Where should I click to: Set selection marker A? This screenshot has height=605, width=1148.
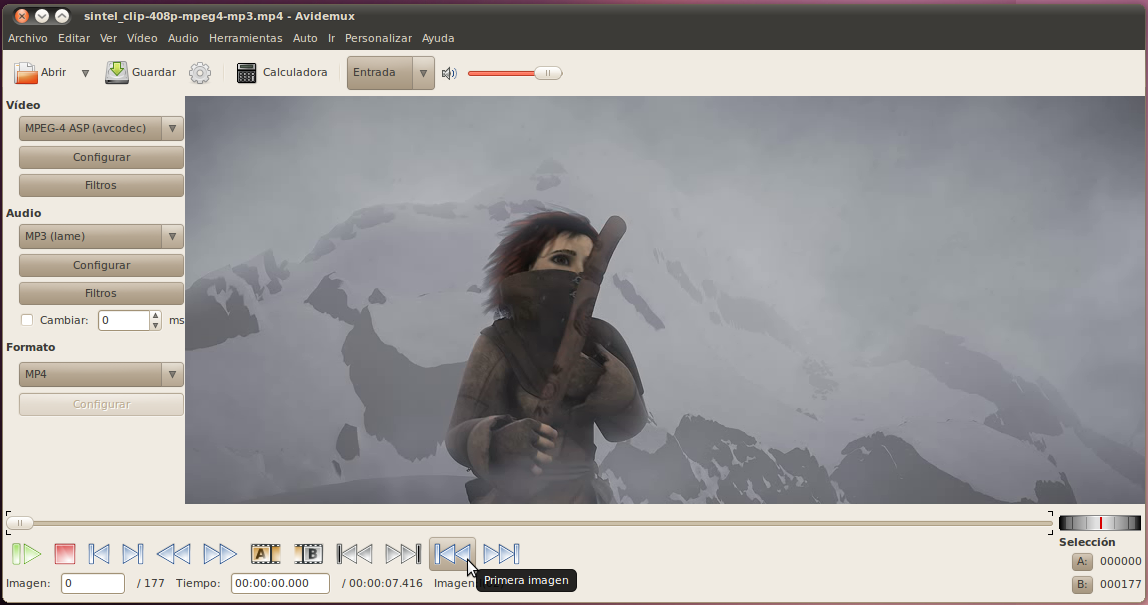coord(265,554)
